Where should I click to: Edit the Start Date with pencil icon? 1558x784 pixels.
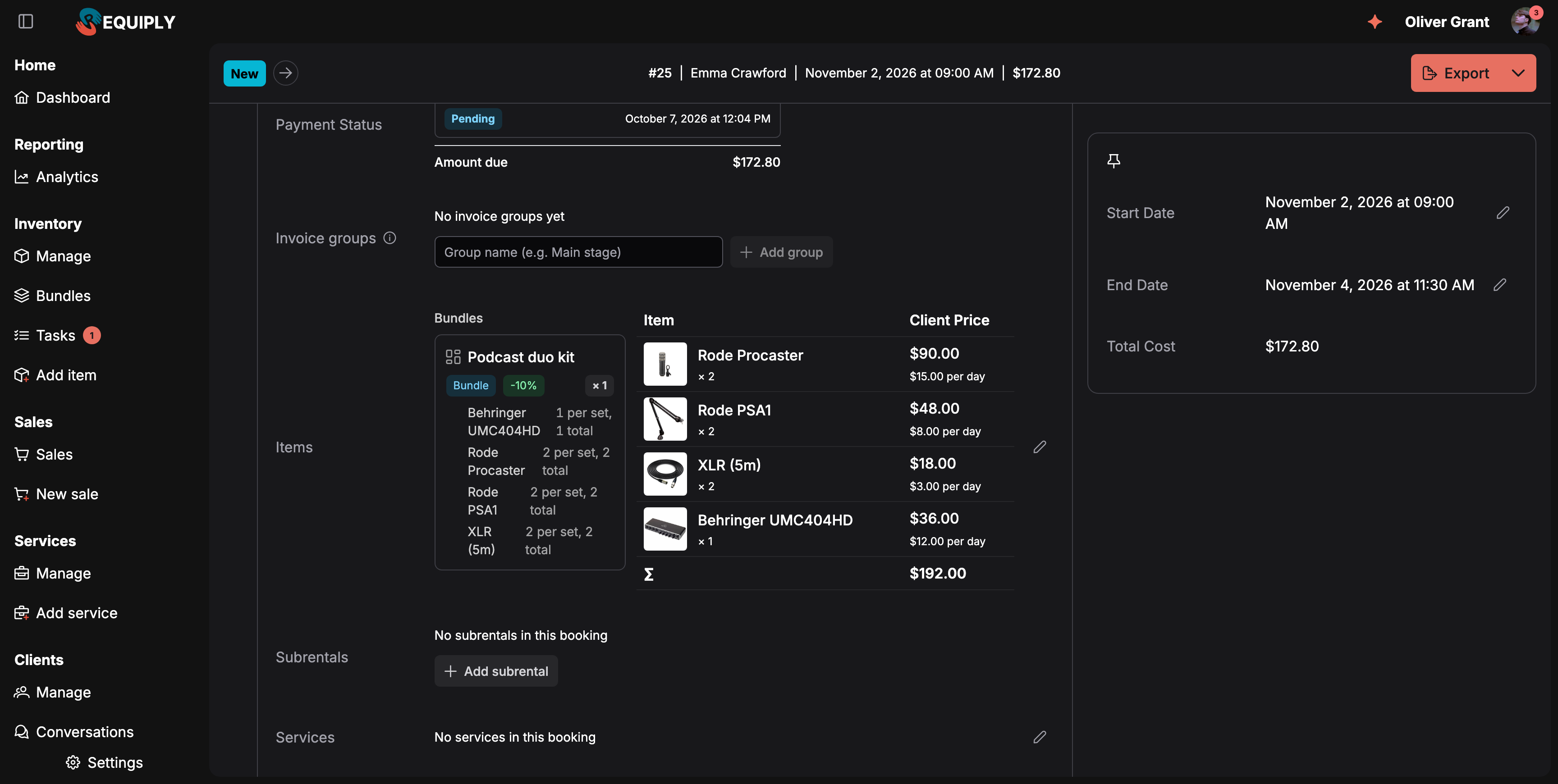point(1503,213)
